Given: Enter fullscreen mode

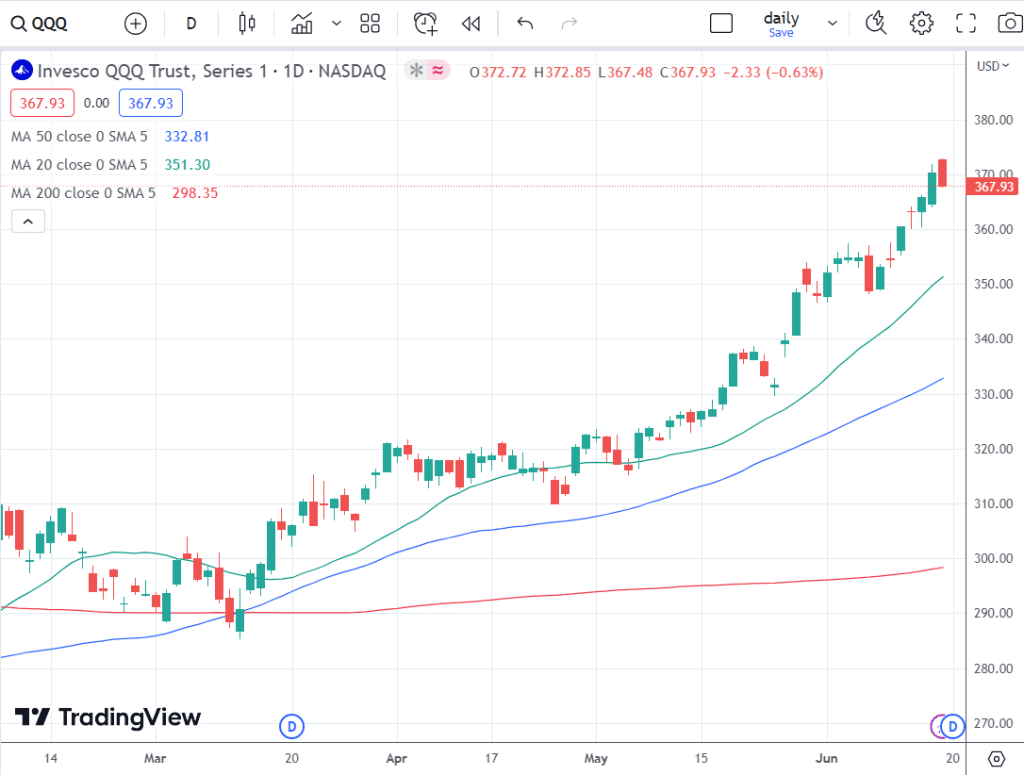Looking at the screenshot, I should 965,23.
